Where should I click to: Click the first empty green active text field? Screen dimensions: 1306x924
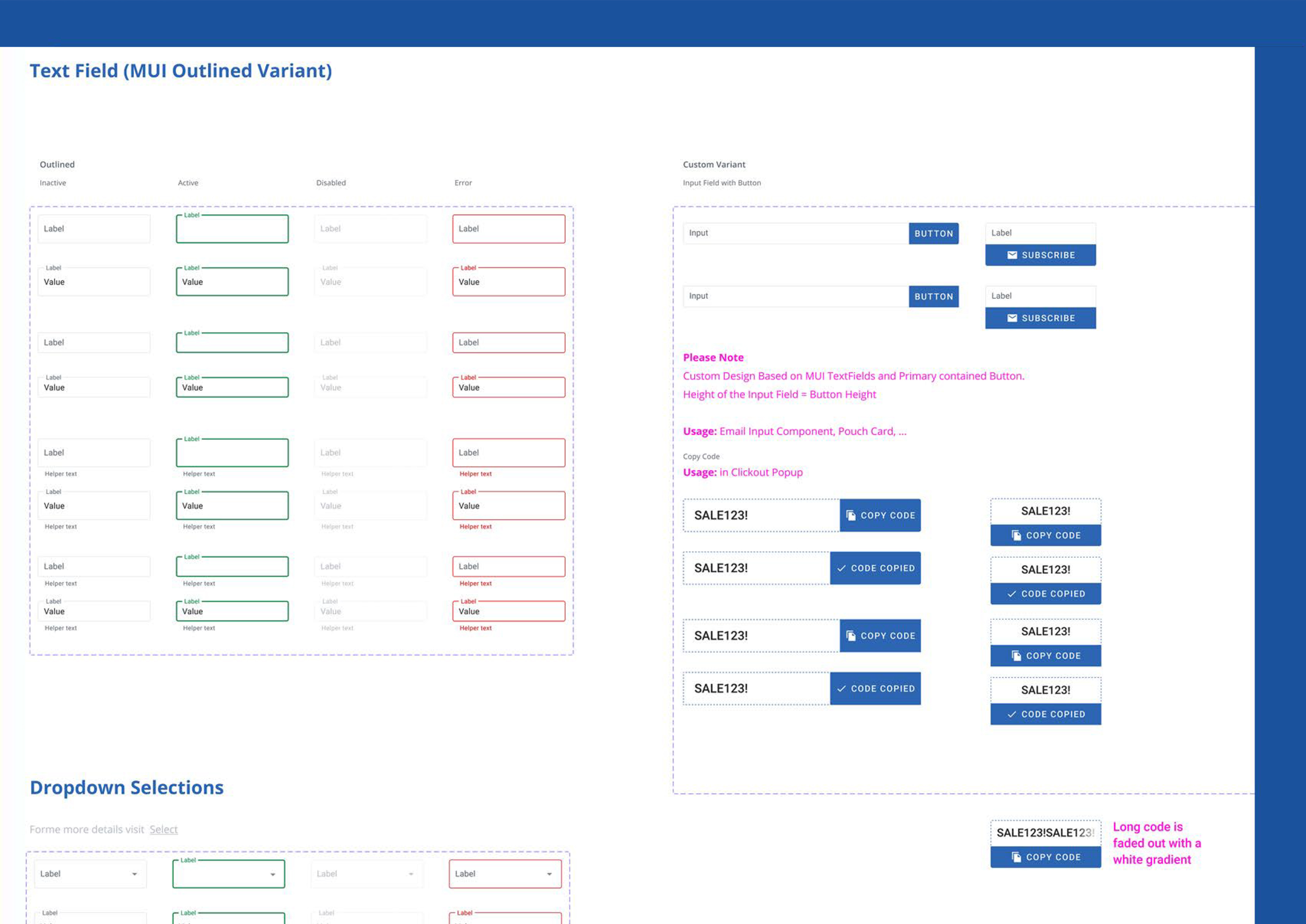point(232,229)
